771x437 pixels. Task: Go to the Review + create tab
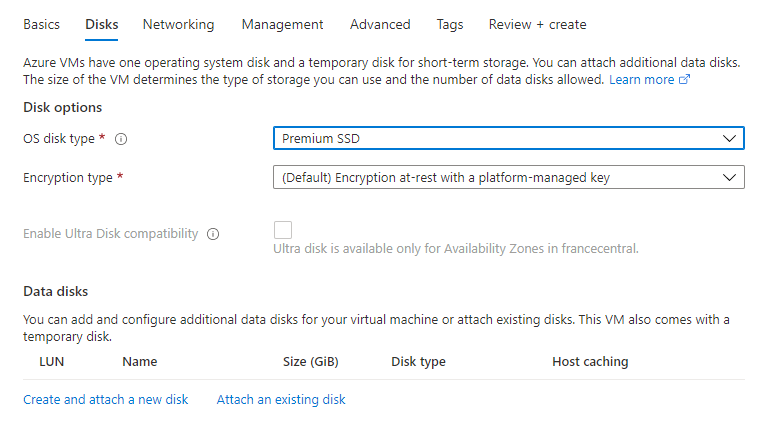pos(537,24)
